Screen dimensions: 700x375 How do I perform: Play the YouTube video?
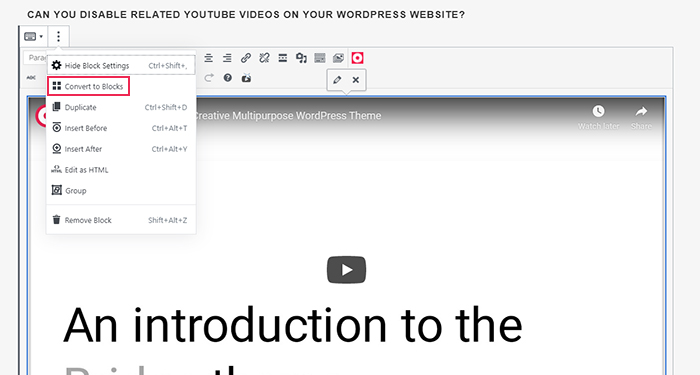point(346,270)
